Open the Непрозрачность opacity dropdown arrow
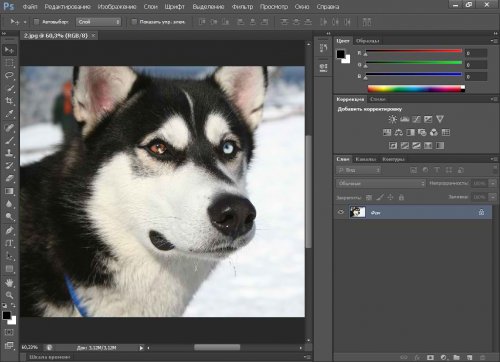Viewport: 500px width, 362px height. [x=493, y=183]
